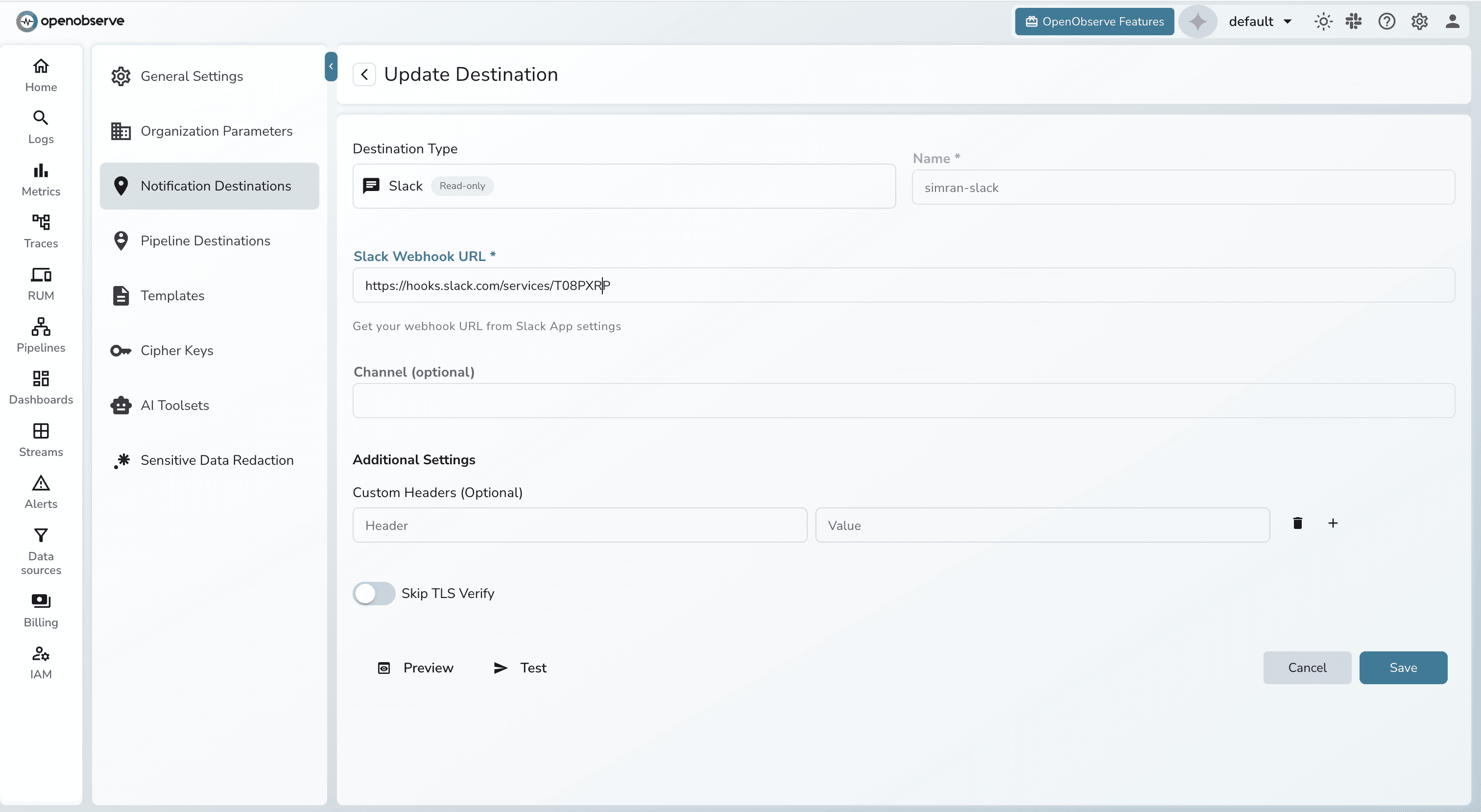1481x812 pixels.
Task: Enable the Skip TLS Verify toggle
Action: pyautogui.click(x=374, y=594)
